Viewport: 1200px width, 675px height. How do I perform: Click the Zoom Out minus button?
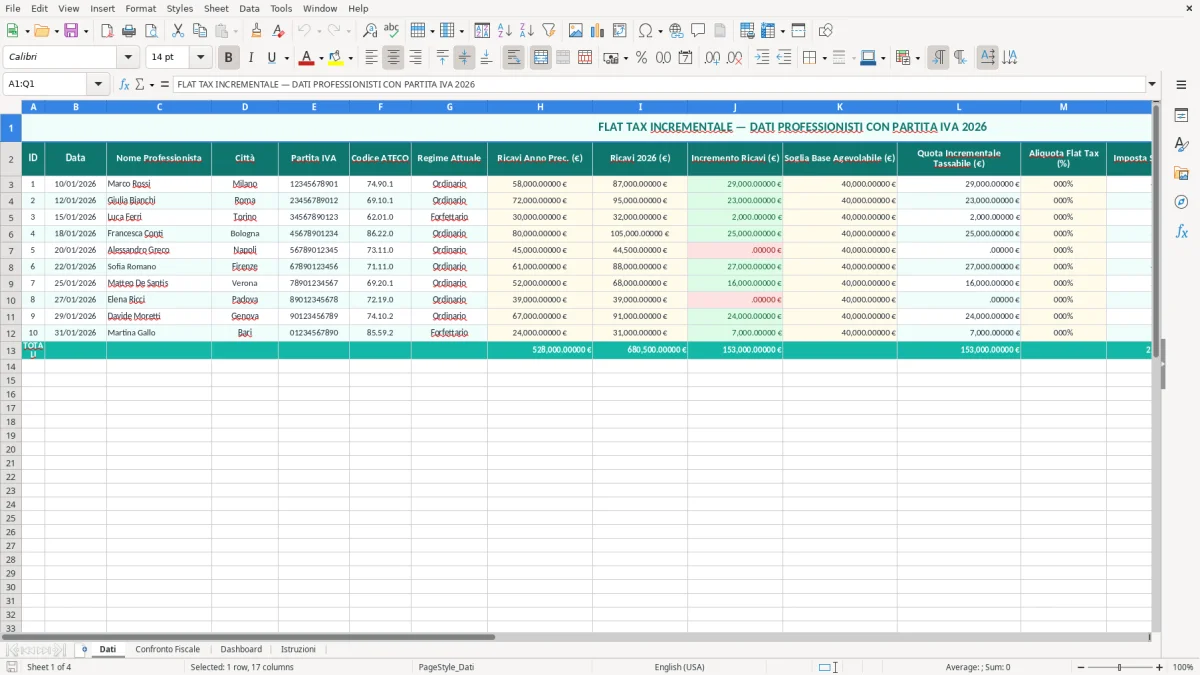pos(1081,667)
